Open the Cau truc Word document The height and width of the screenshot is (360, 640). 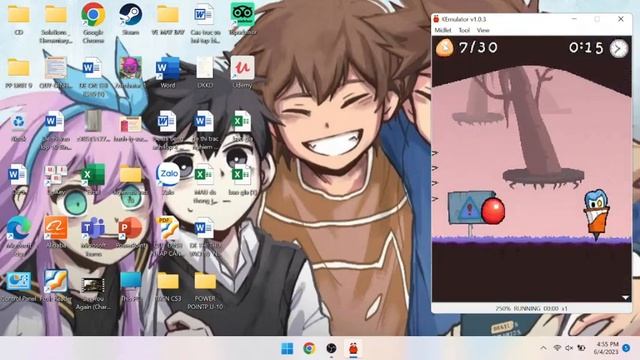[x=205, y=23]
